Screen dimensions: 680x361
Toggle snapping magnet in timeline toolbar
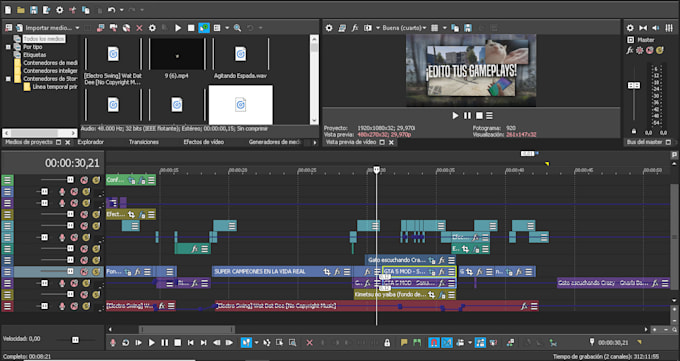click(434, 342)
